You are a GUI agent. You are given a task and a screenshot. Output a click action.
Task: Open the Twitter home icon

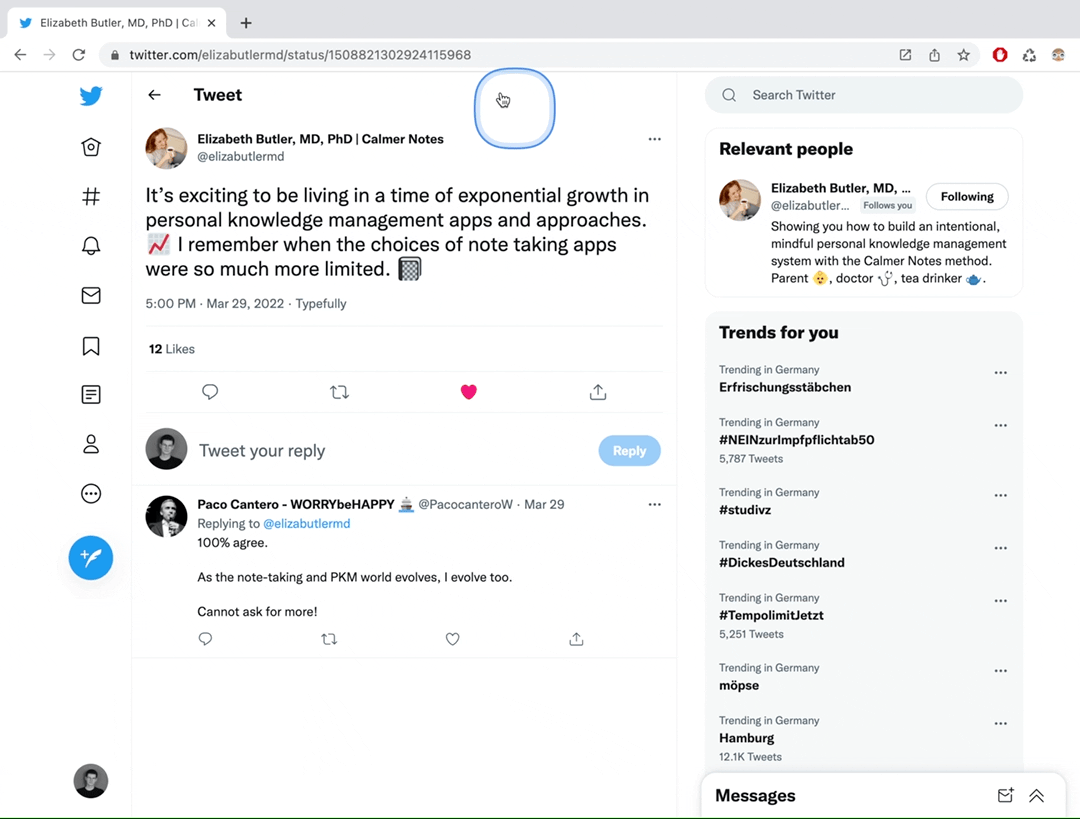(91, 147)
